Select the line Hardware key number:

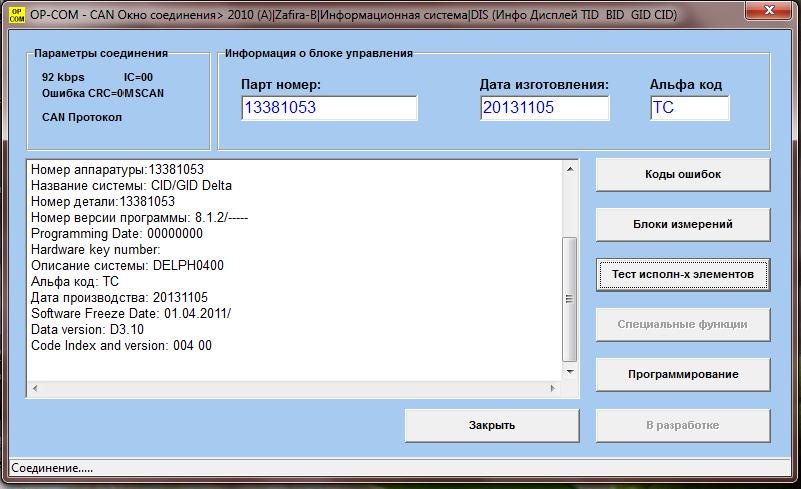(x=96, y=249)
